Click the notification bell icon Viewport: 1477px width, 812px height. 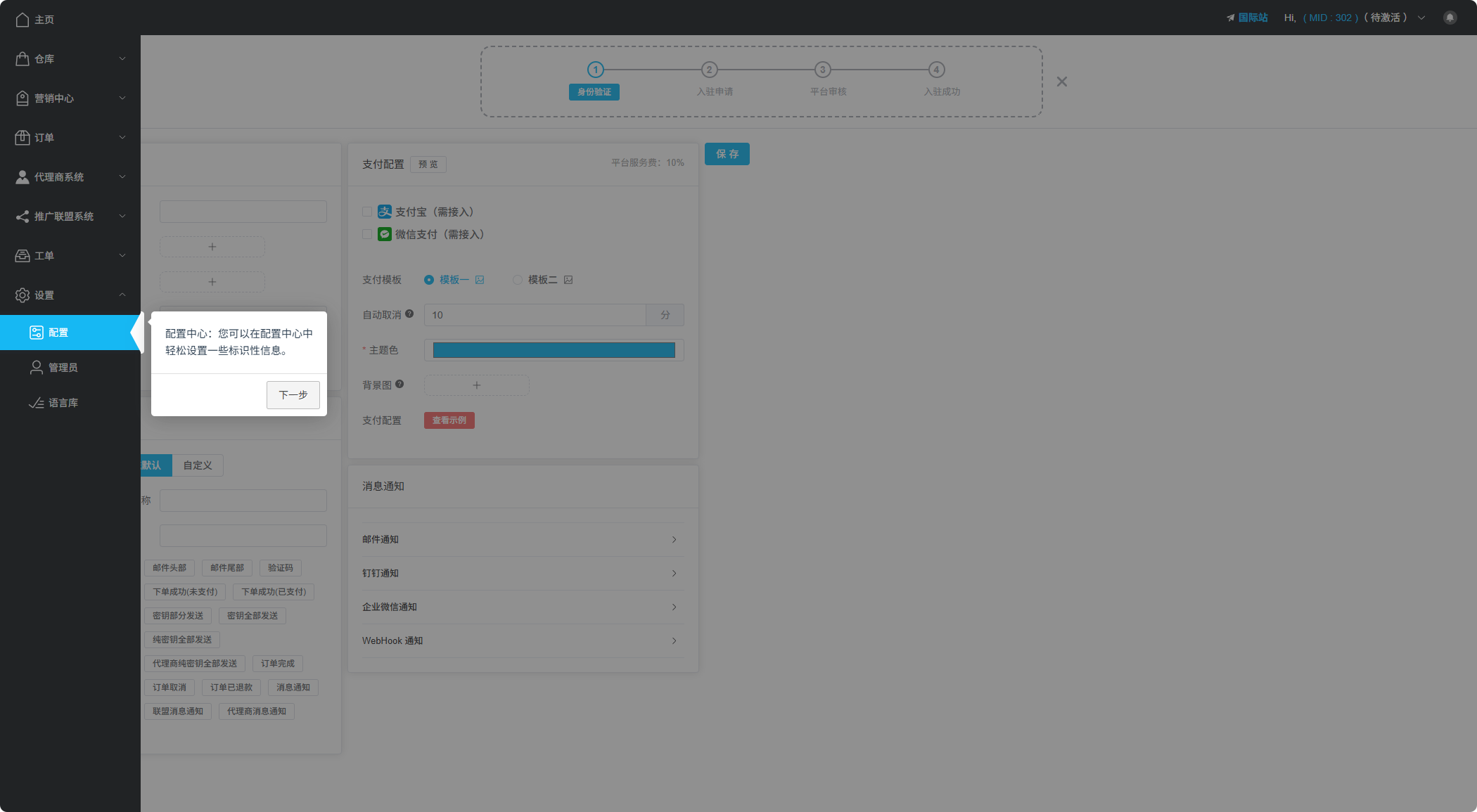[1450, 18]
